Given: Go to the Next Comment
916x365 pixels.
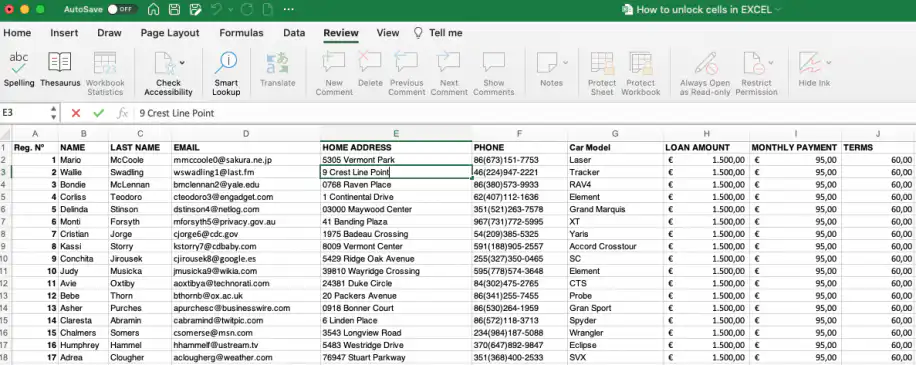Looking at the screenshot, I should tap(449, 74).
